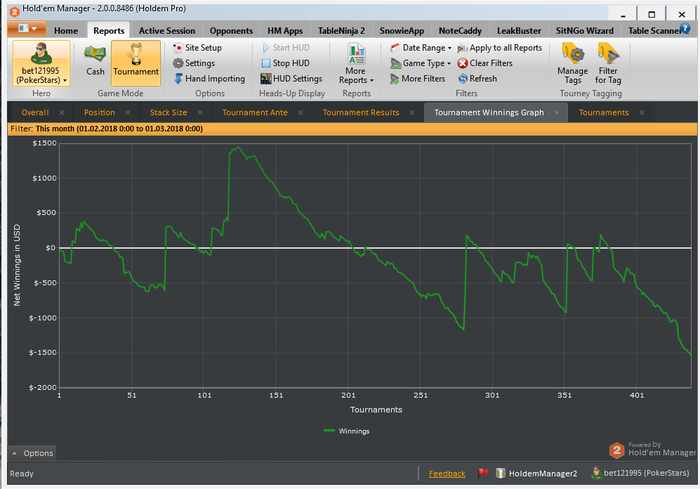Click the HoldemManager2 database indicator
The height and width of the screenshot is (489, 700).
[537, 473]
